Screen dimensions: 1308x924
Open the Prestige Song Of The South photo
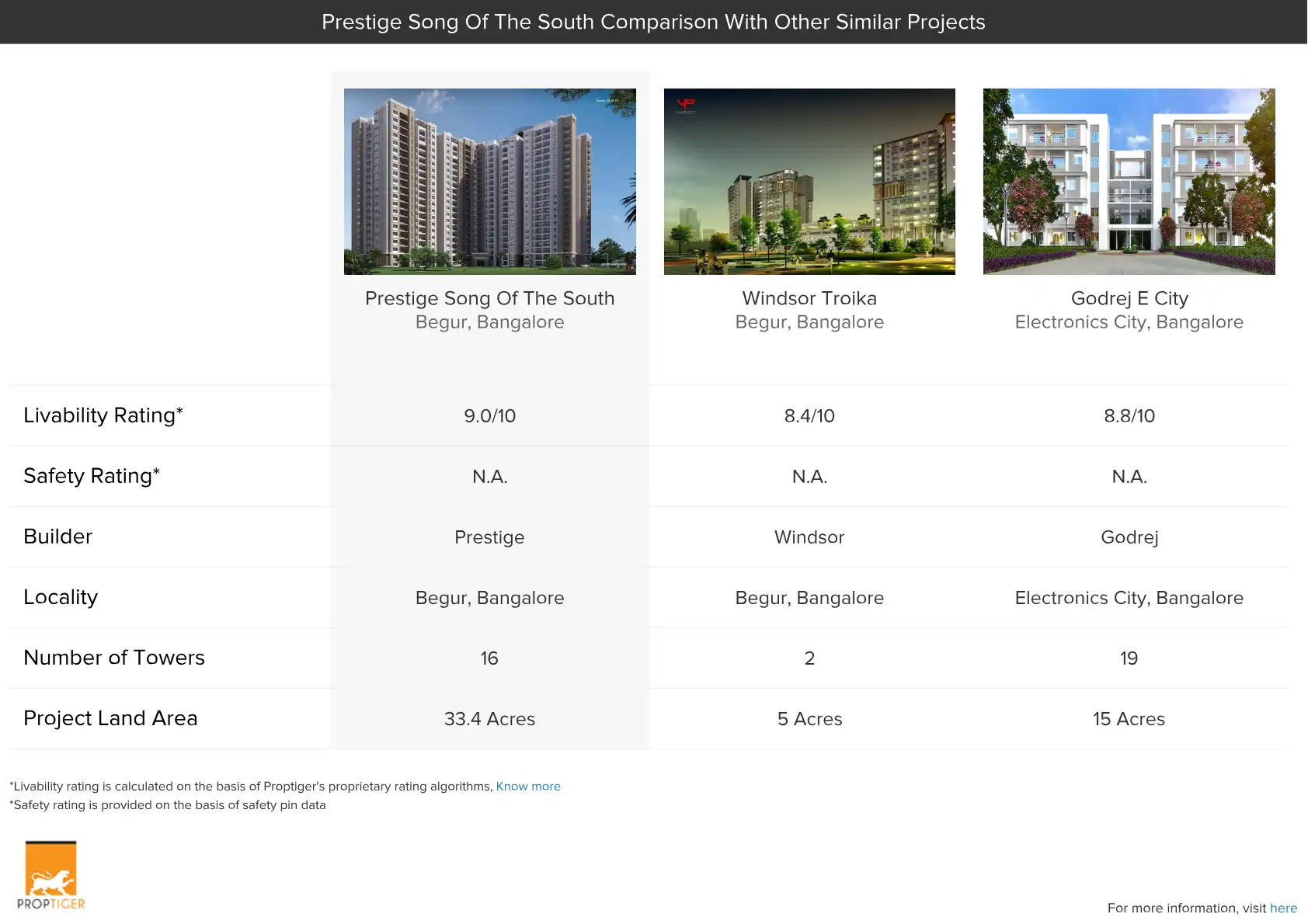[489, 182]
